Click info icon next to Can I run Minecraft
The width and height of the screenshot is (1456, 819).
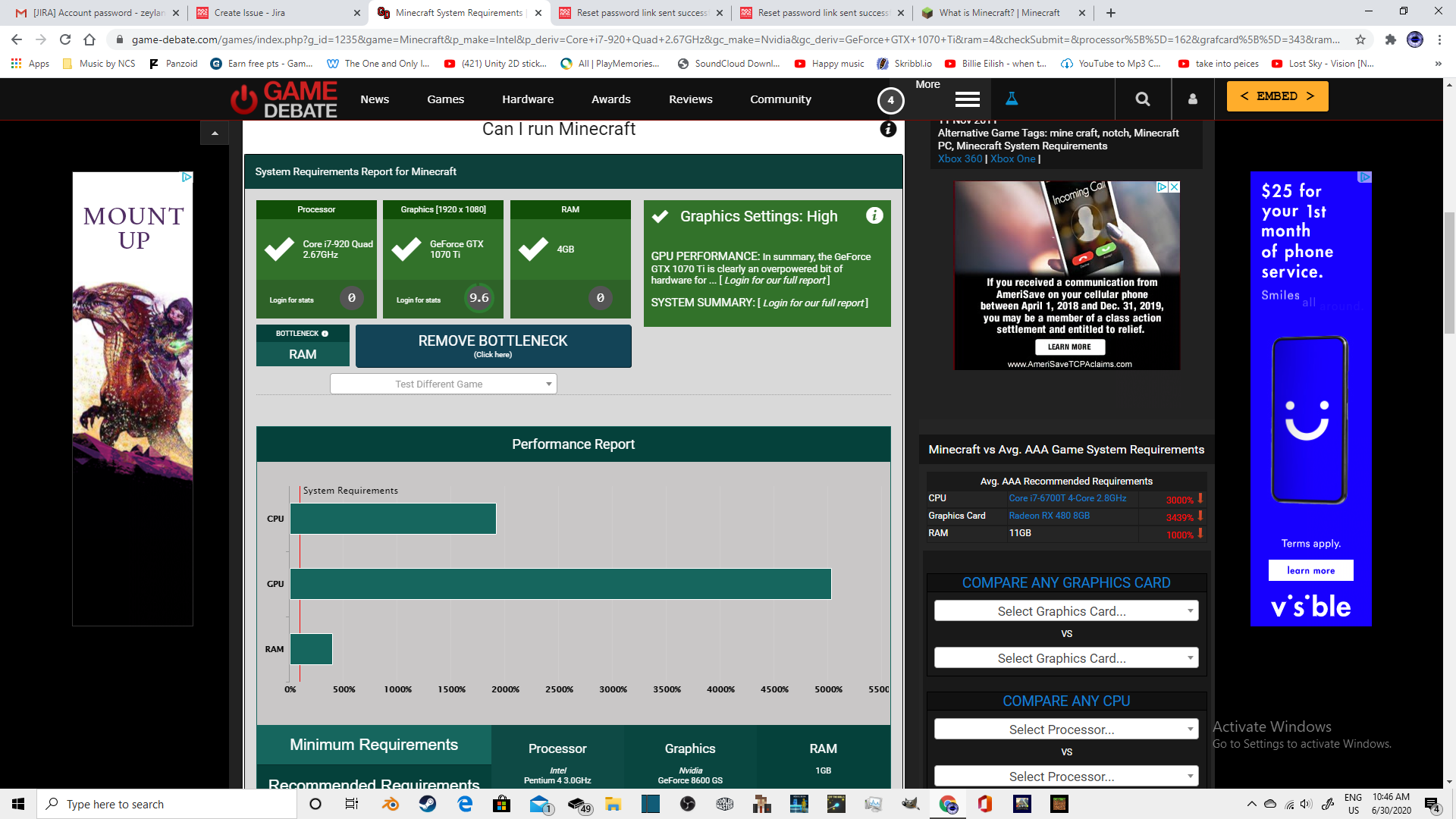click(888, 130)
